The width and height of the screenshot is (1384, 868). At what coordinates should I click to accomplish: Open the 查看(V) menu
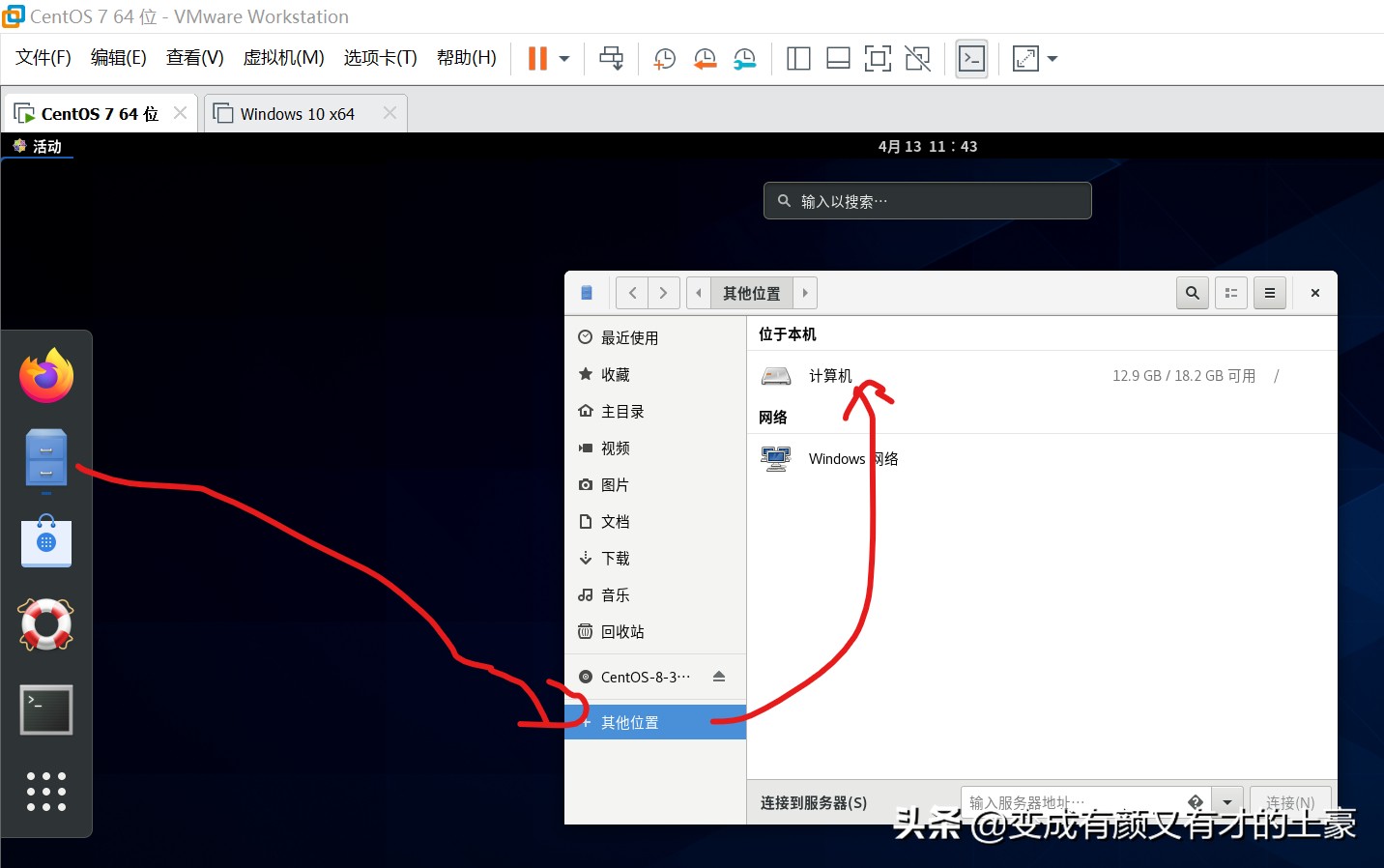coord(195,58)
